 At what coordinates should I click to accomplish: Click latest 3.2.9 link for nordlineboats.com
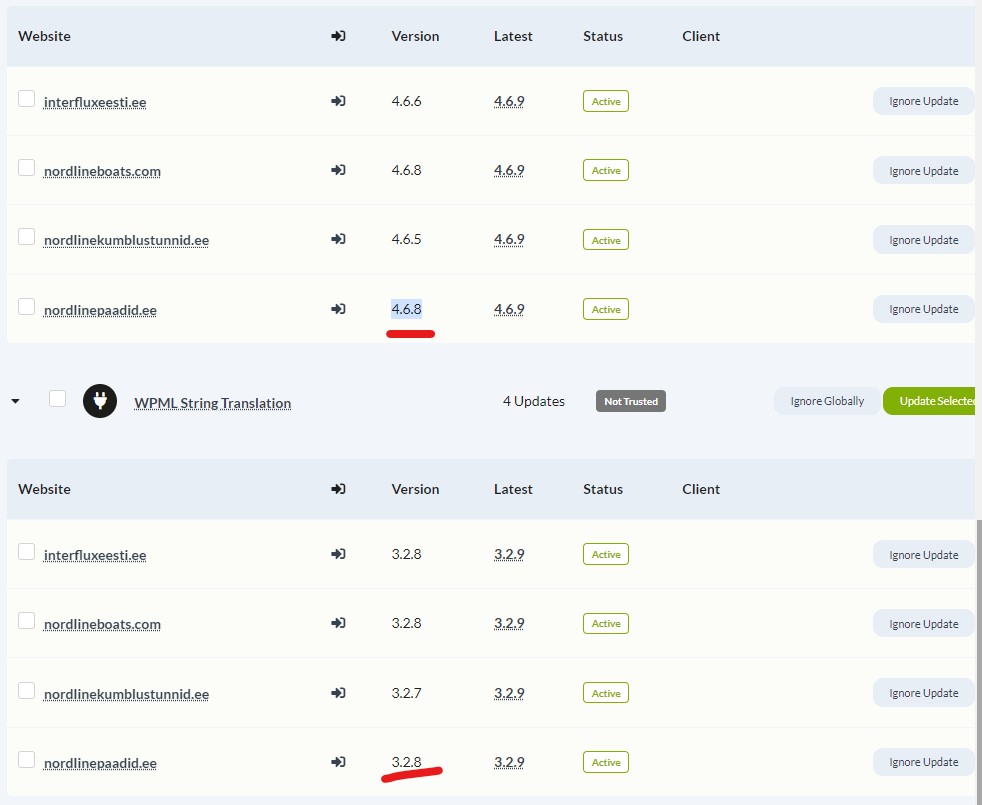[x=509, y=623]
